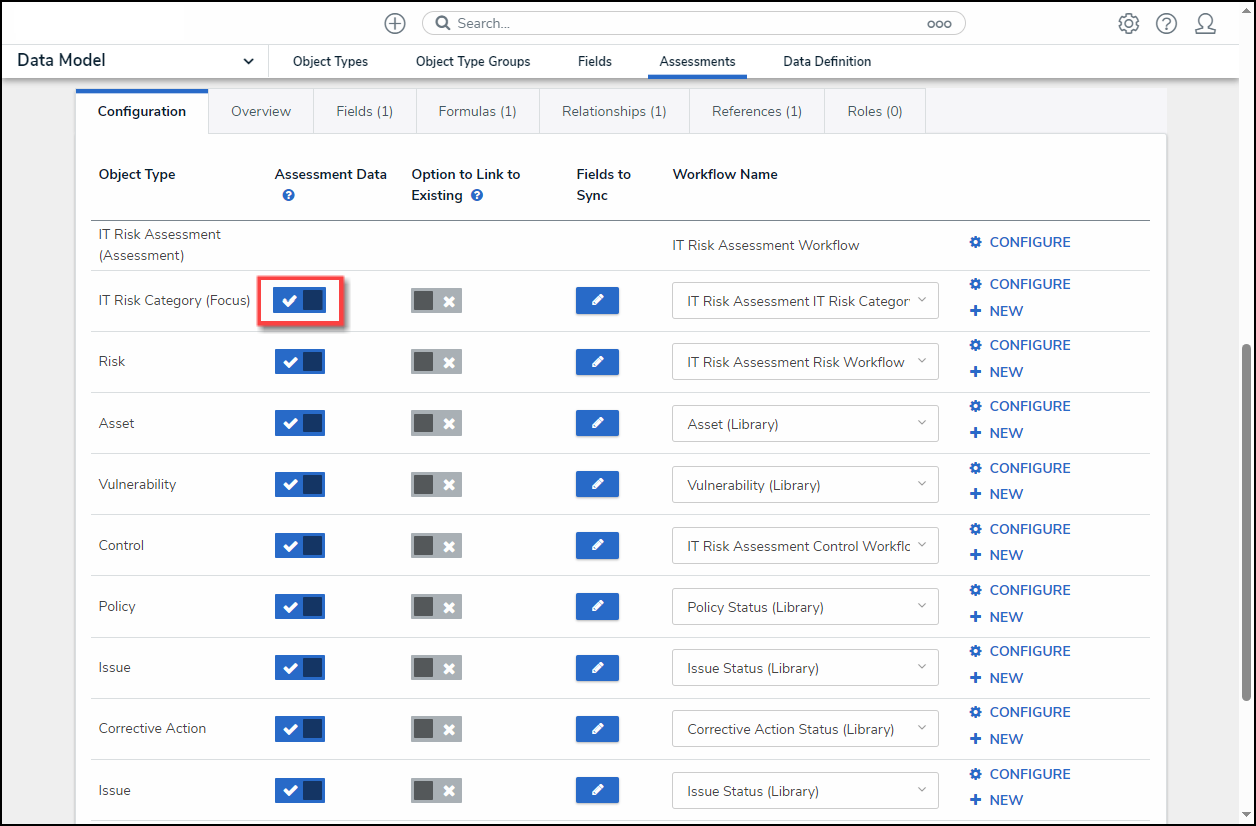Click the help icon under Assessment Data
This screenshot has height=826, width=1256.
click(288, 196)
